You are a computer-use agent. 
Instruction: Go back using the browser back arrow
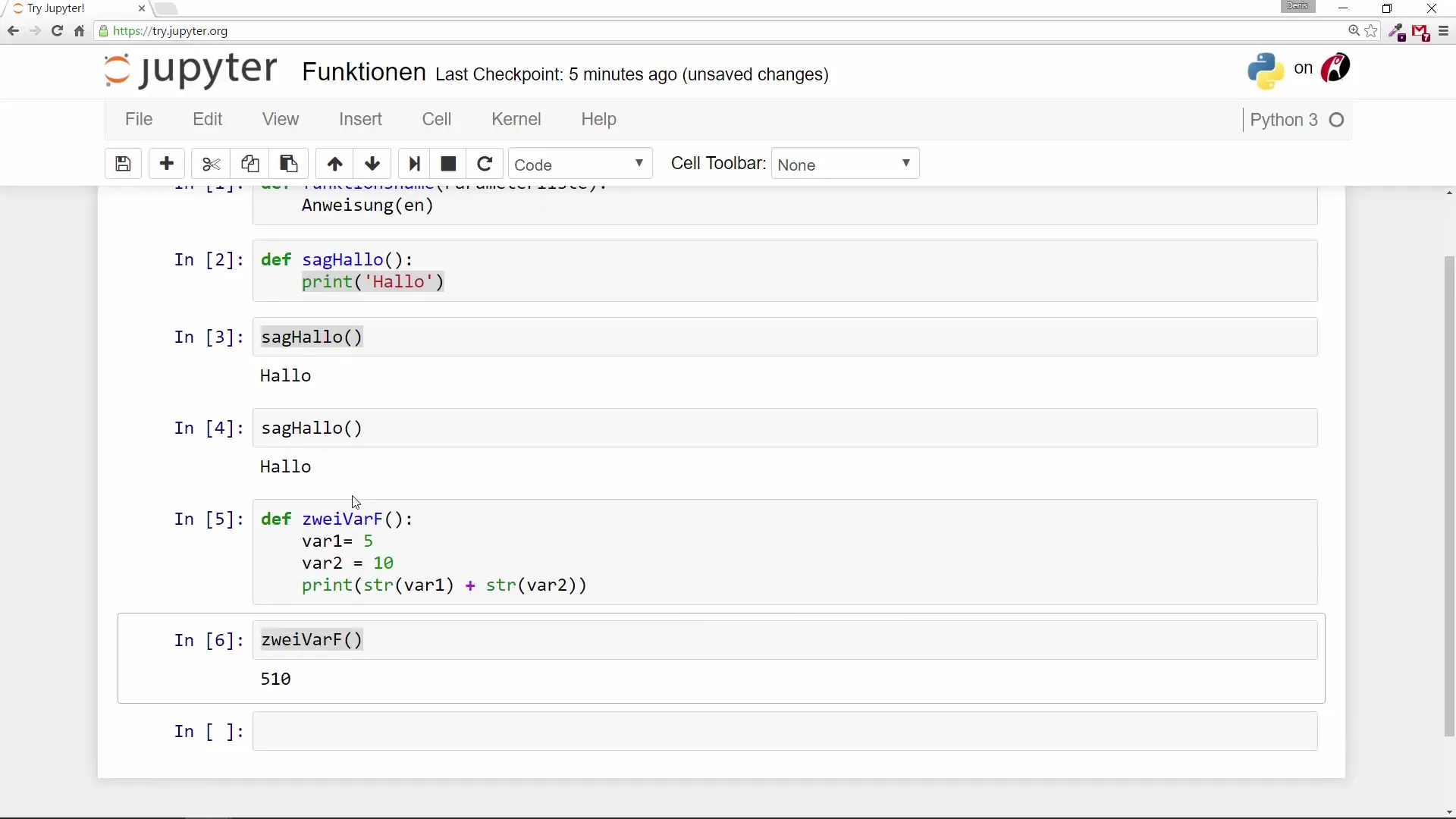(x=13, y=31)
